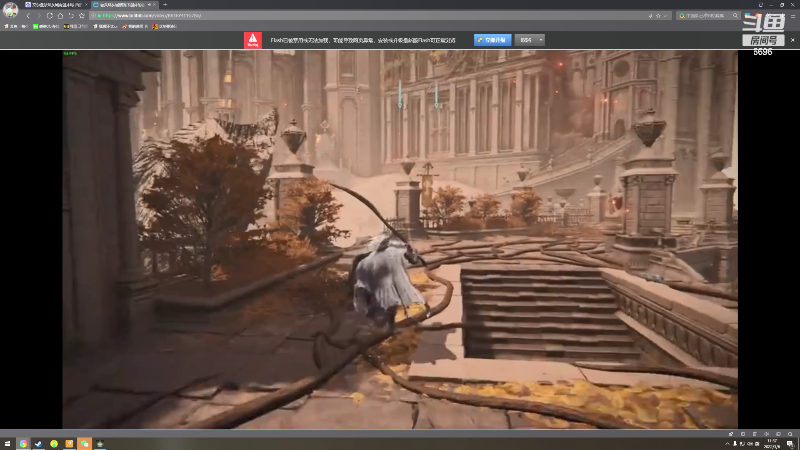
Task: Open WeChat from the taskbar
Action: [x=85, y=444]
